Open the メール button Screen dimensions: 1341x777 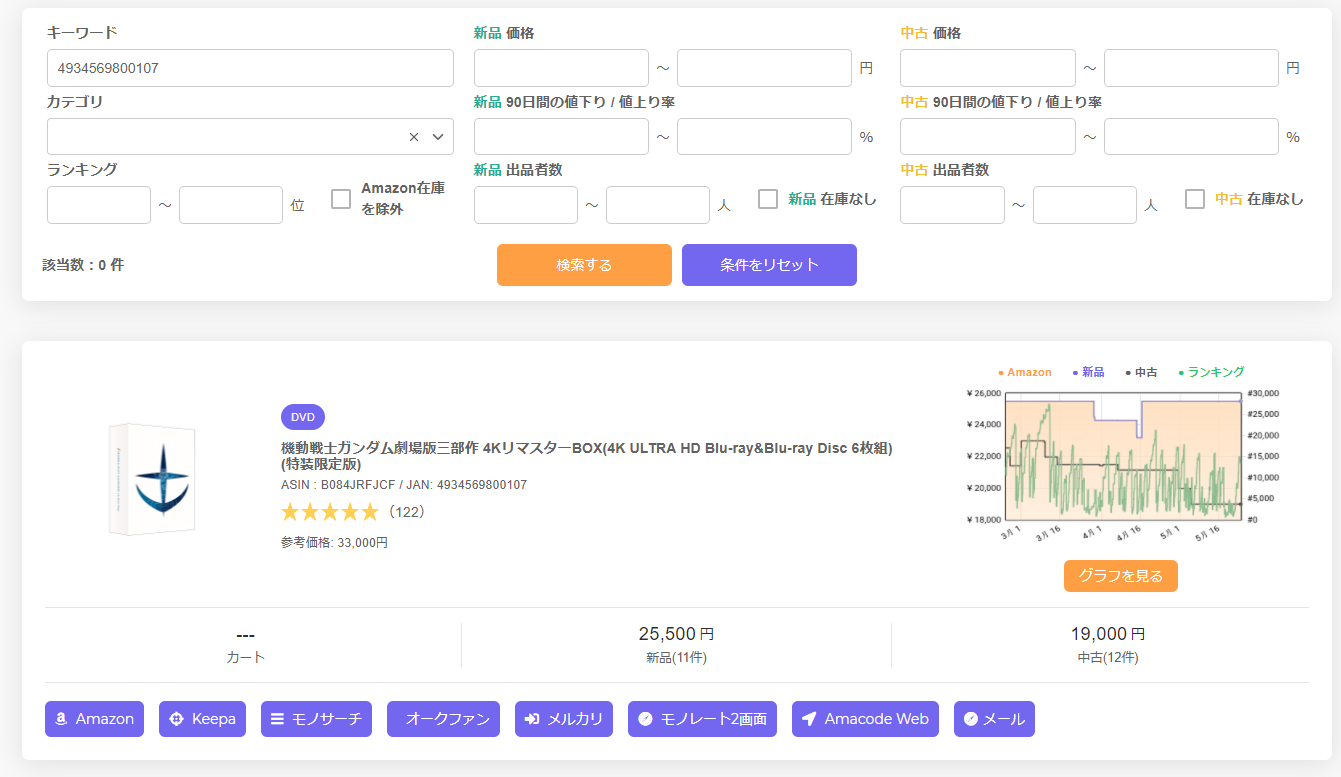click(994, 719)
